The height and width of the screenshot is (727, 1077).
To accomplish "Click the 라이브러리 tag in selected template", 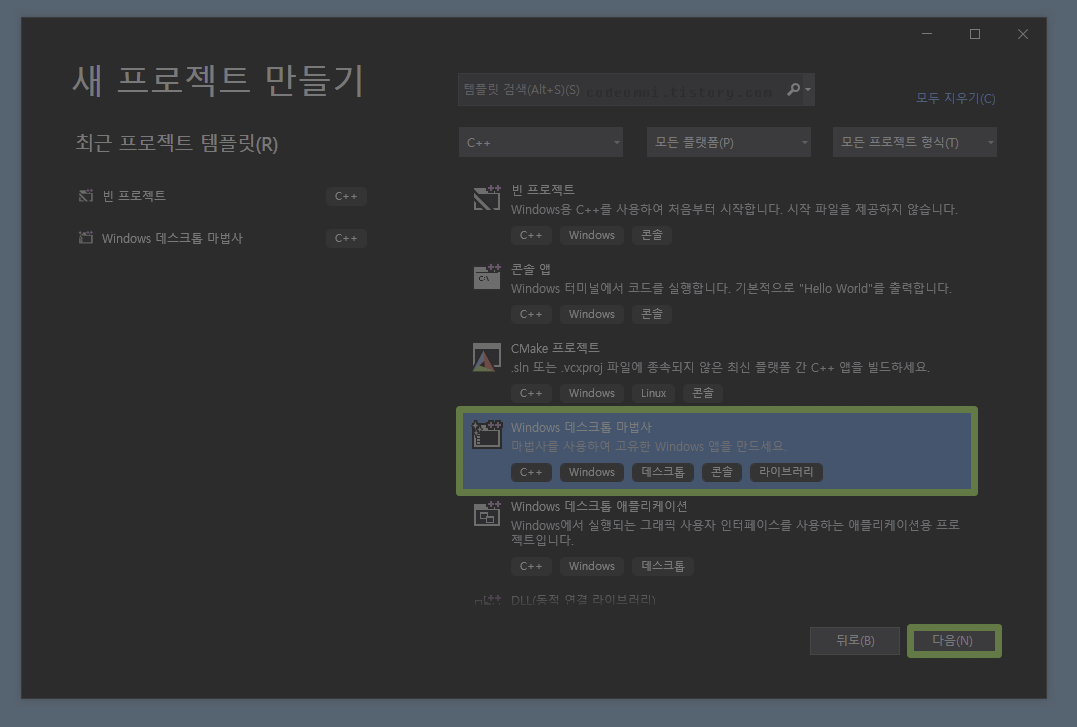I will pos(786,472).
